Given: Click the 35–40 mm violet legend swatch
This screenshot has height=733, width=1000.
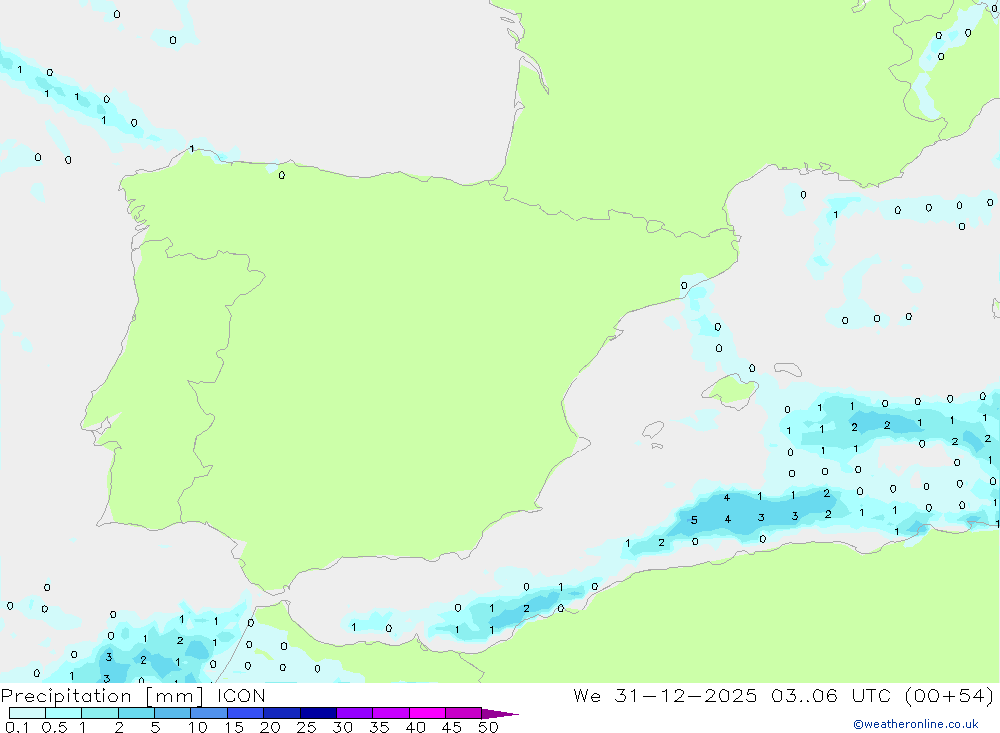Looking at the screenshot, I should coord(391,713).
